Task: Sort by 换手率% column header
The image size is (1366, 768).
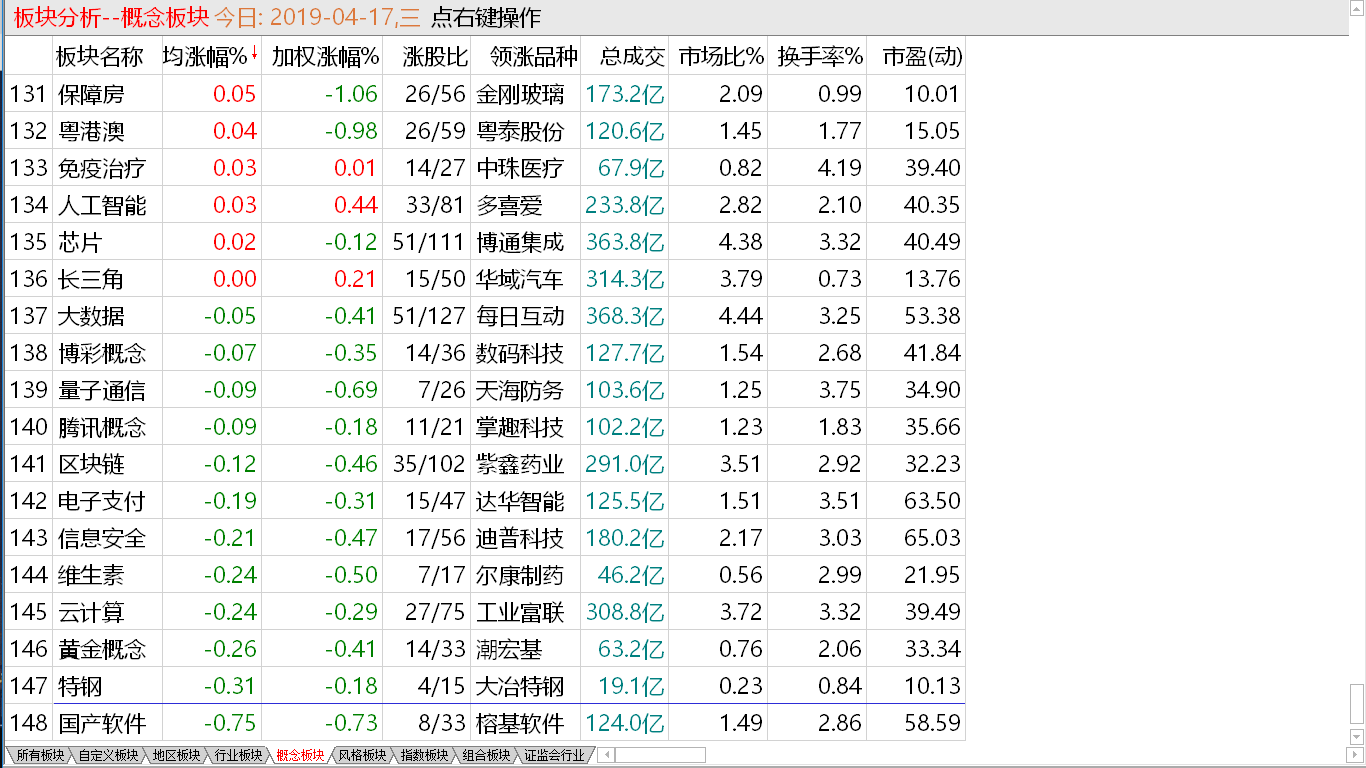Action: tap(818, 56)
